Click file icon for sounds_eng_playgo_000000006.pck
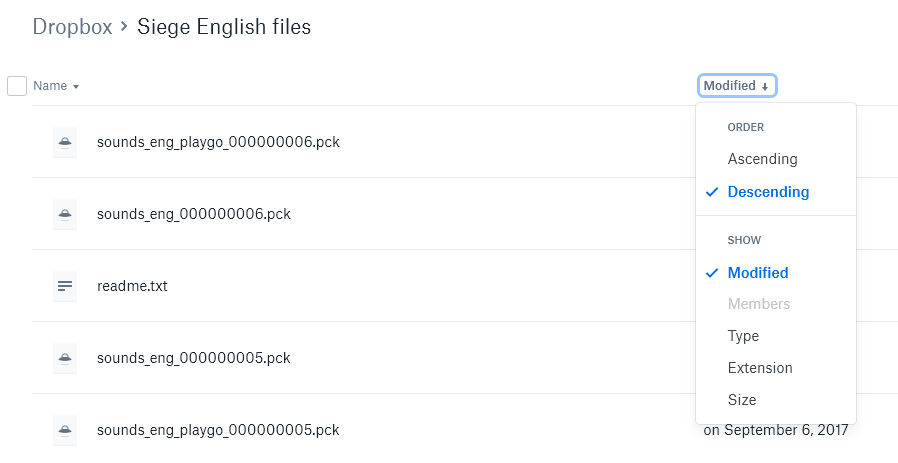The width and height of the screenshot is (898, 463). 65,142
